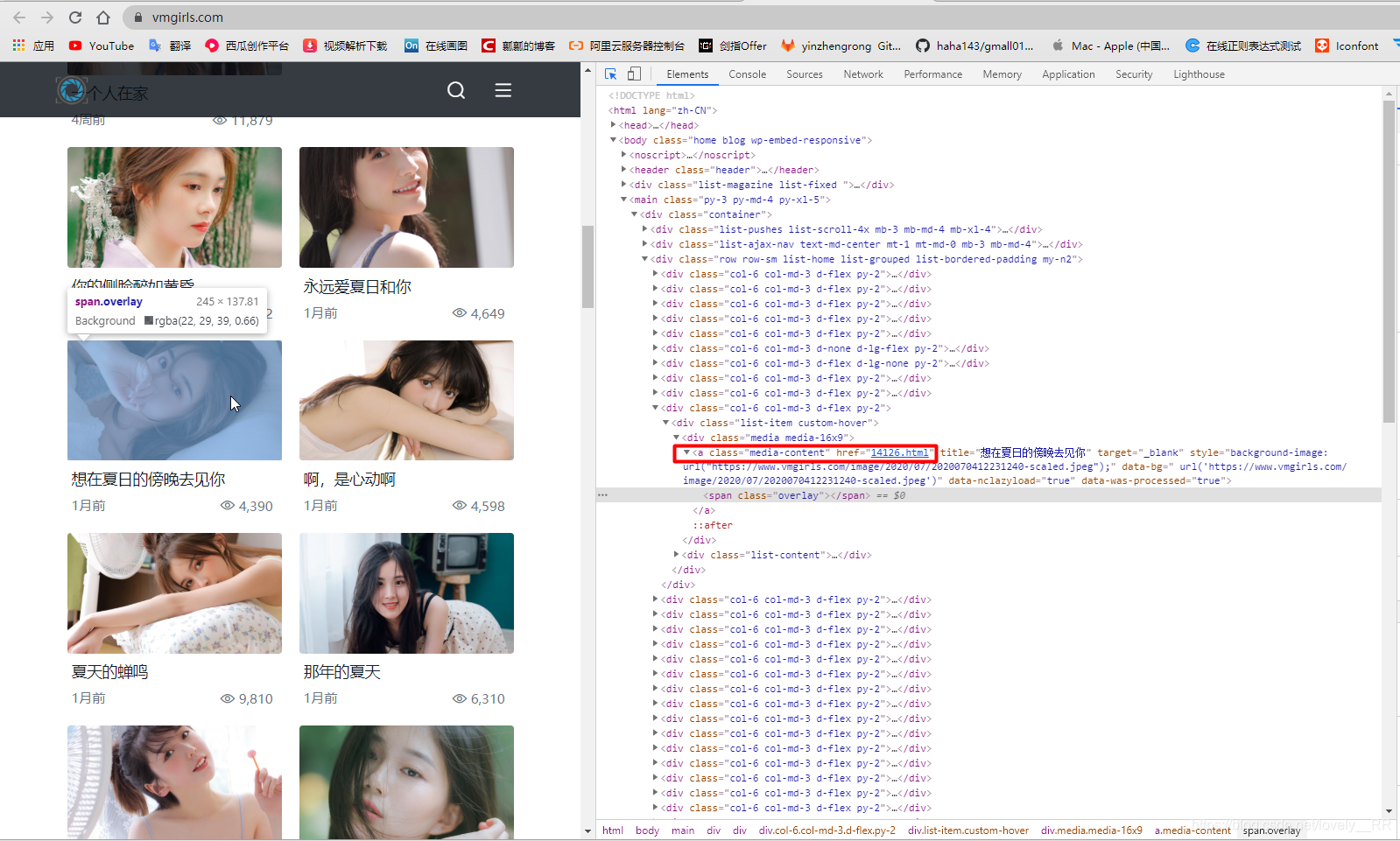Open article 啊，是心动啊

pyautogui.click(x=349, y=480)
